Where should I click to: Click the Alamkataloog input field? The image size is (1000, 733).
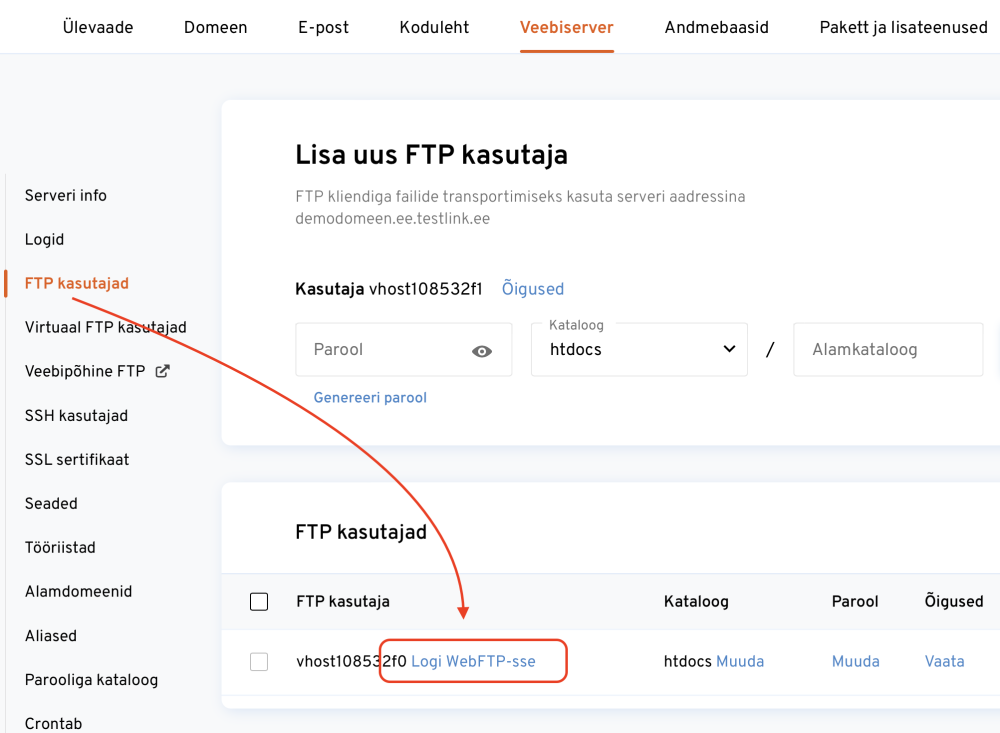pos(887,350)
